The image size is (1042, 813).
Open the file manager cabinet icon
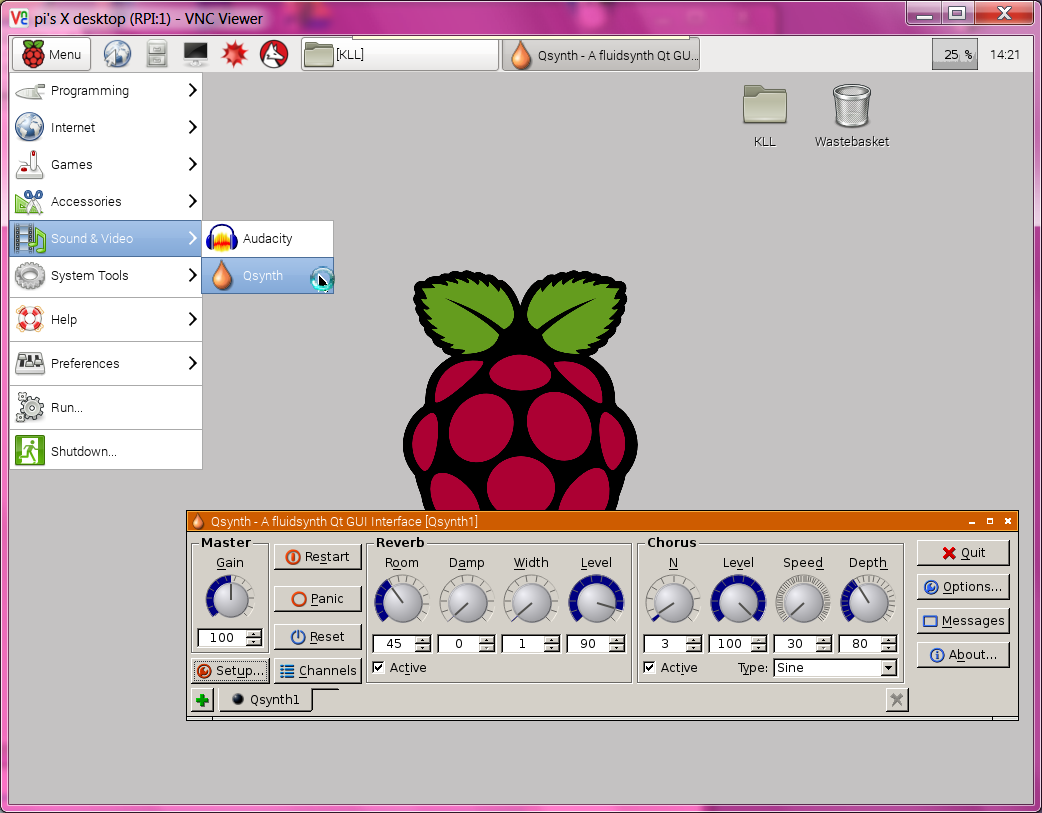coord(157,54)
